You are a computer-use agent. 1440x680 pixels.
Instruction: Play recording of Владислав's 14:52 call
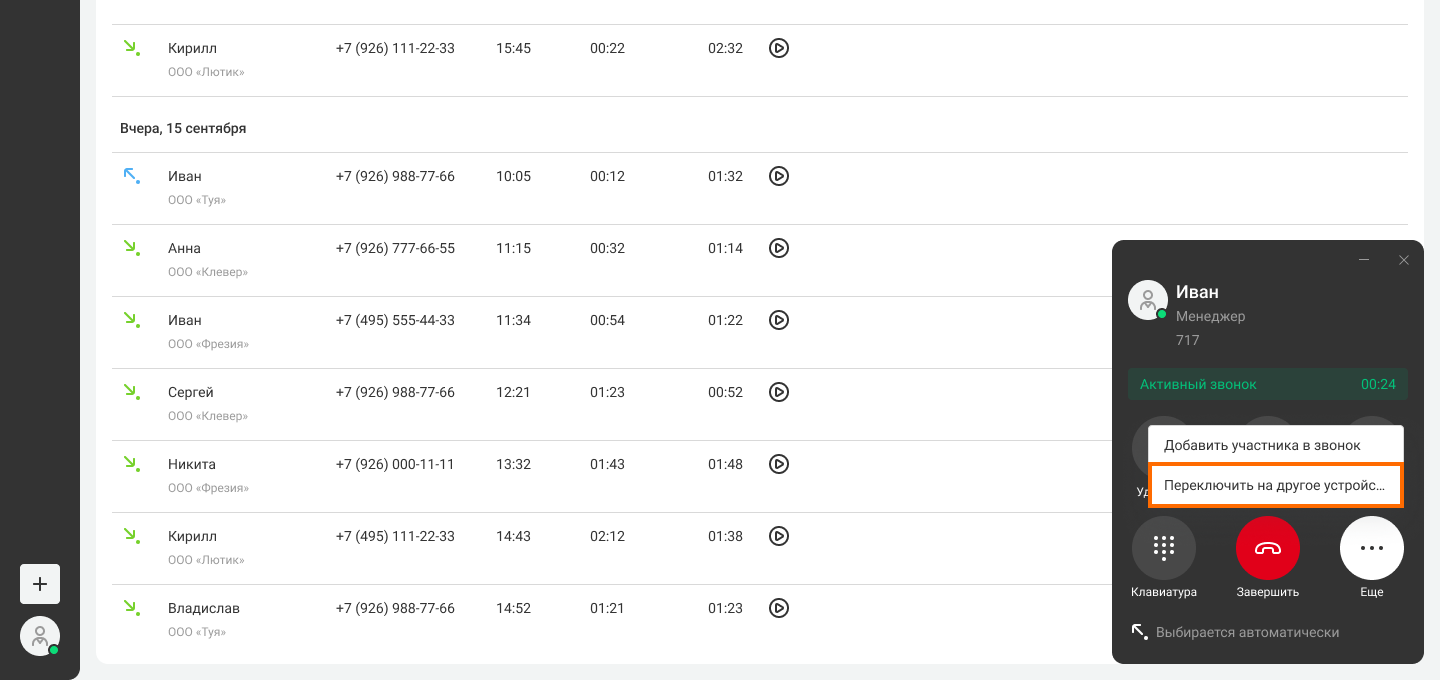click(x=779, y=608)
